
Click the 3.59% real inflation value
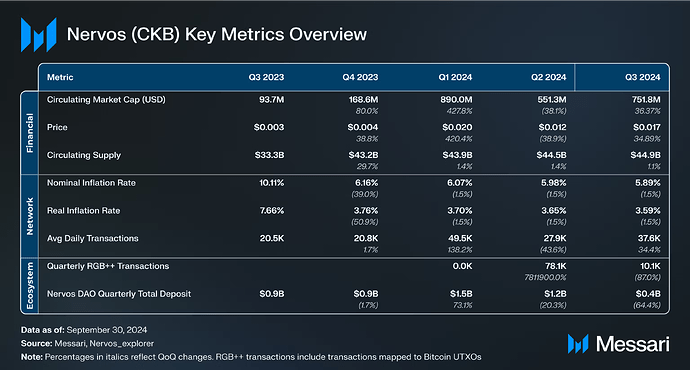click(648, 211)
